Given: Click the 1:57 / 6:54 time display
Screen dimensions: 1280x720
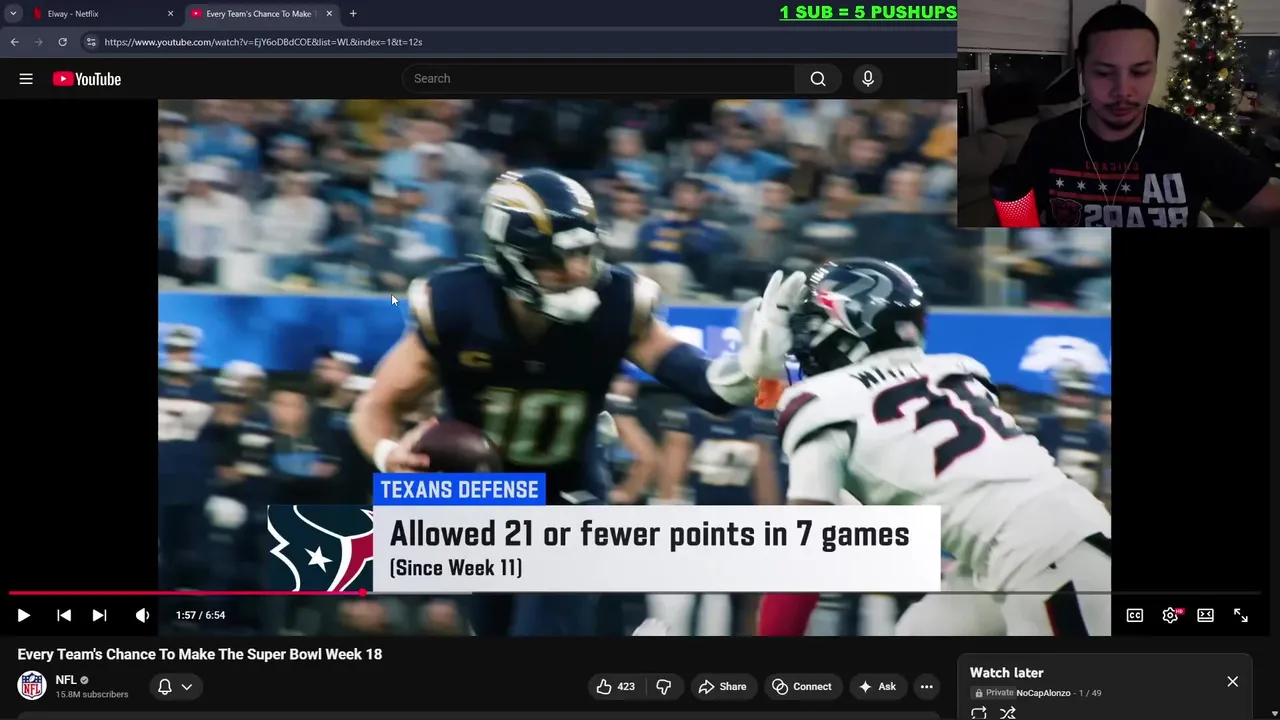Looking at the screenshot, I should click(200, 615).
